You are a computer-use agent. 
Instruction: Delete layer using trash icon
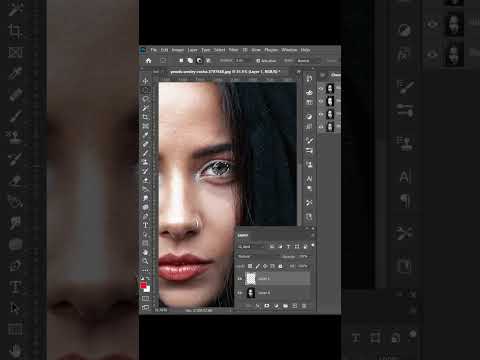pos(304,306)
